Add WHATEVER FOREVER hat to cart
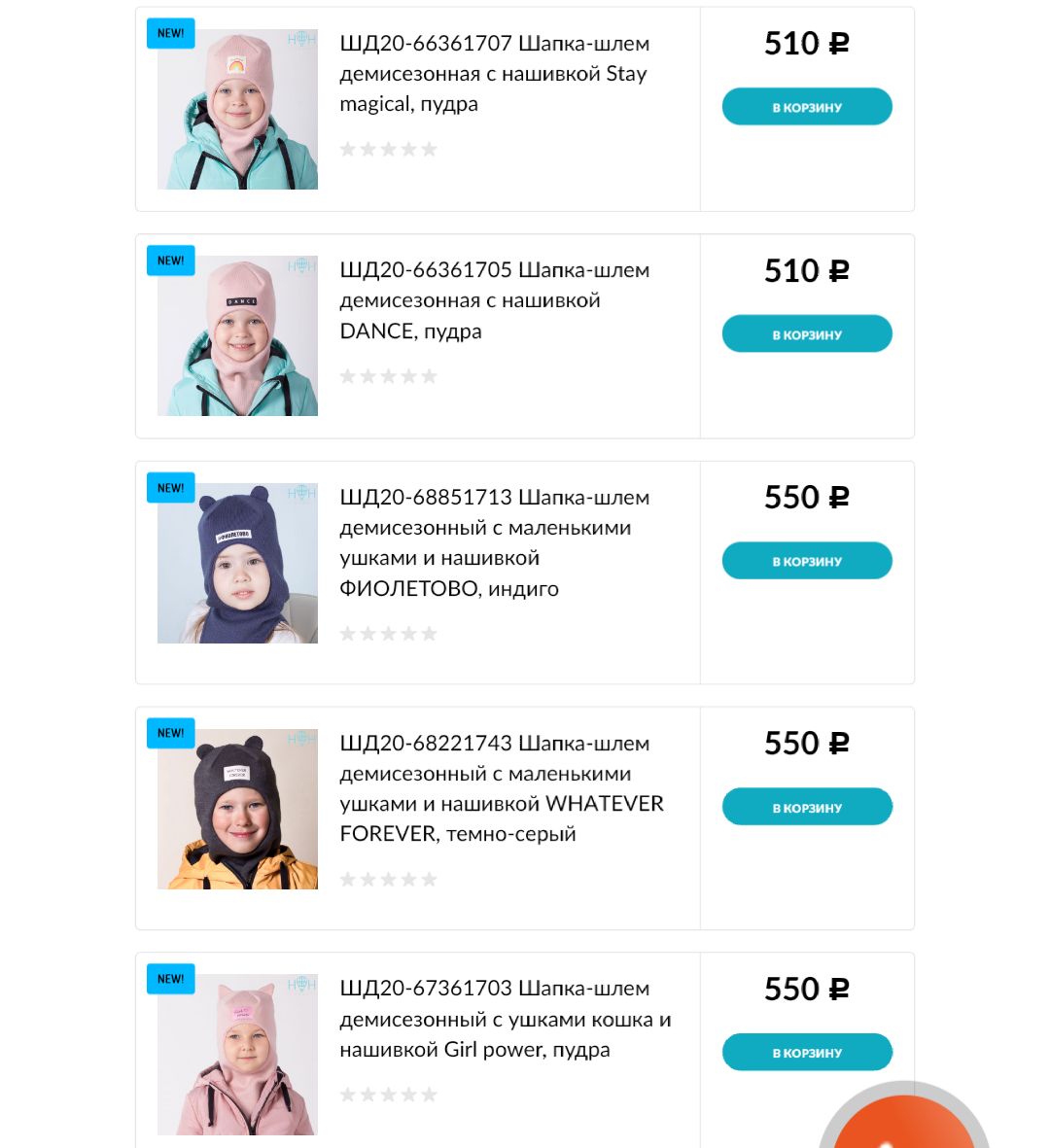1050x1148 pixels. [x=807, y=807]
